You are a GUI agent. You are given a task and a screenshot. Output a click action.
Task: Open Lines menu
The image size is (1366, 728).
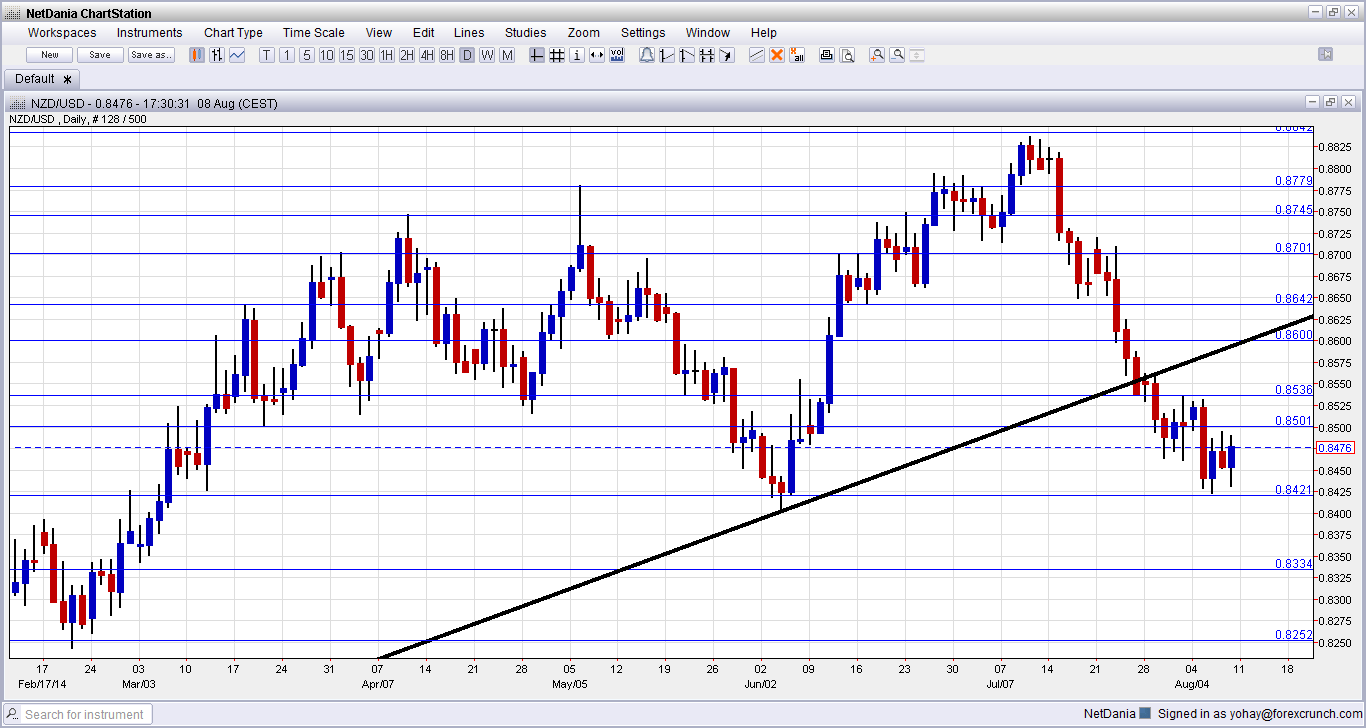pyautogui.click(x=469, y=33)
